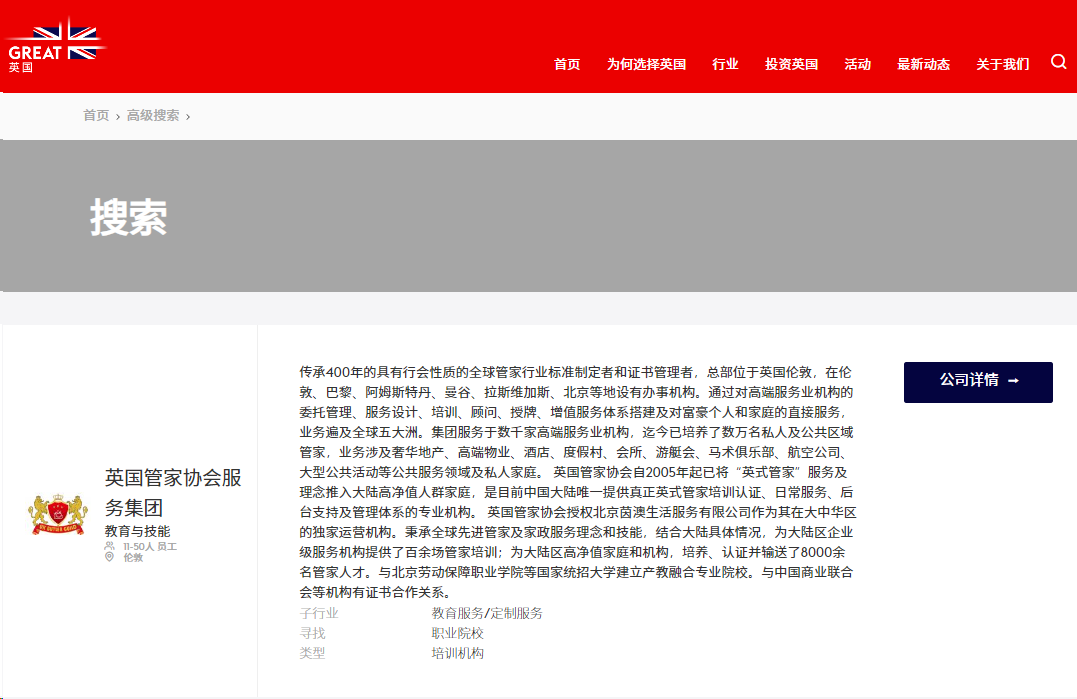Select the 教育服务/定制服务 sub-industry value

(487, 613)
